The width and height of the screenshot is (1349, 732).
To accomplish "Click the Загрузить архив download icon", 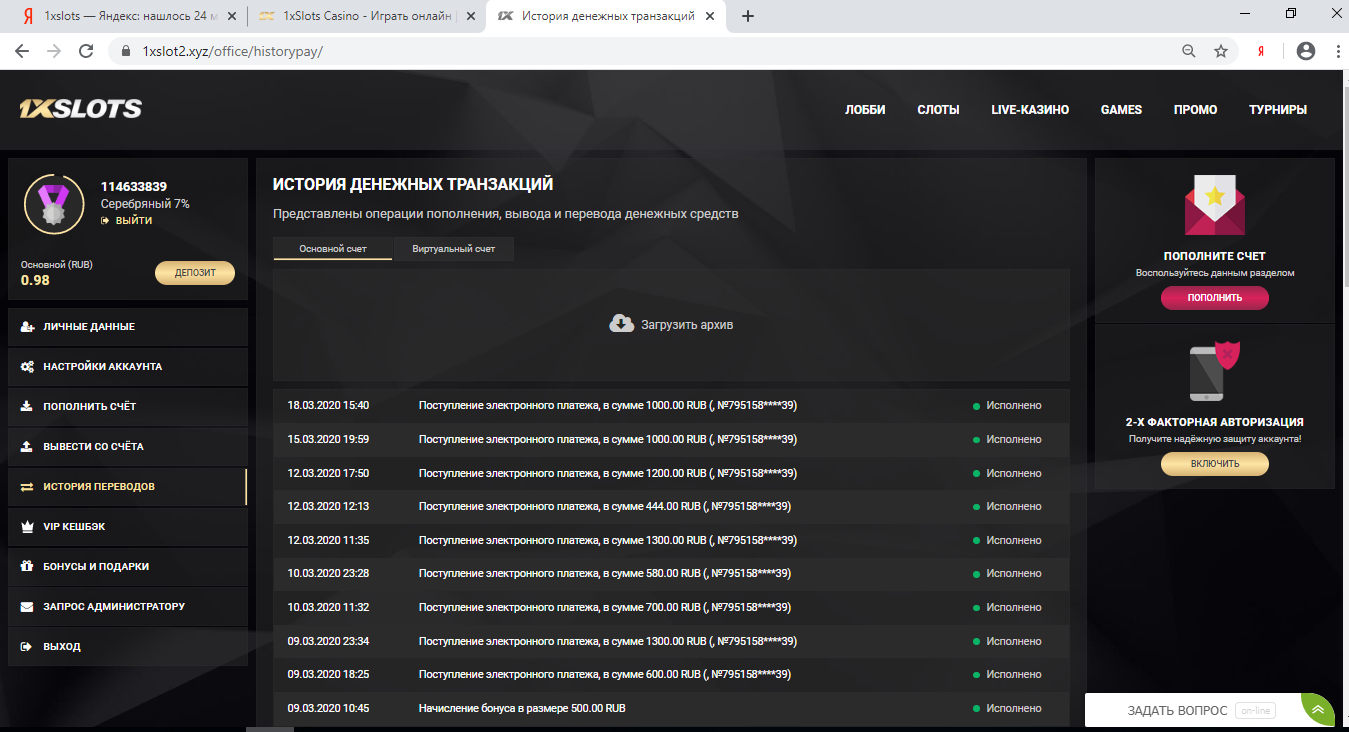I will click(x=622, y=324).
